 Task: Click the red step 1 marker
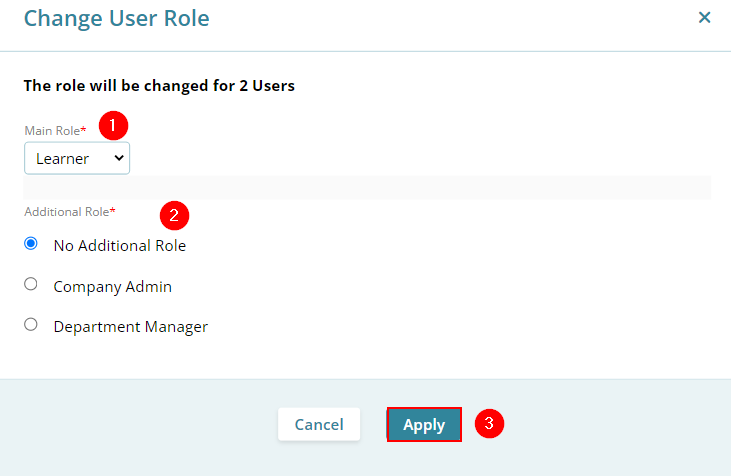coord(113,125)
